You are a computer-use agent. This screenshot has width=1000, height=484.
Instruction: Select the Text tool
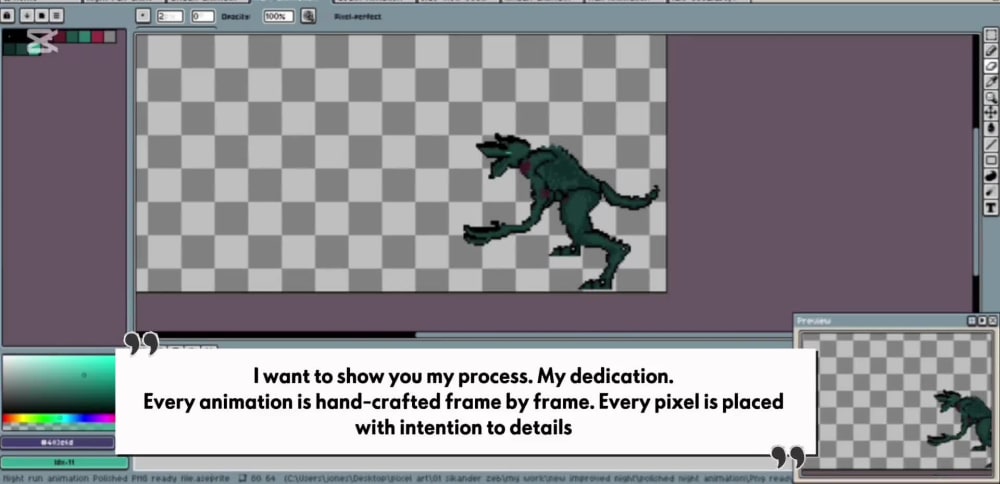point(991,207)
